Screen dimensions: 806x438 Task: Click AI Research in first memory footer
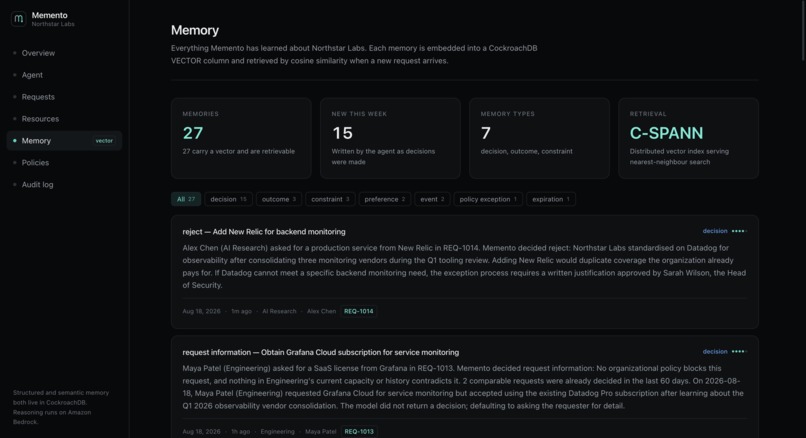279,311
